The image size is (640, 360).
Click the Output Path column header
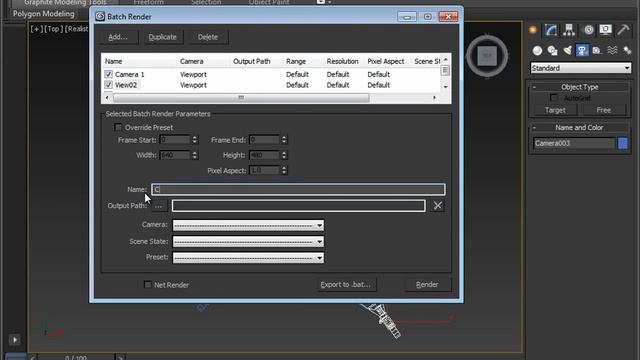pyautogui.click(x=251, y=61)
